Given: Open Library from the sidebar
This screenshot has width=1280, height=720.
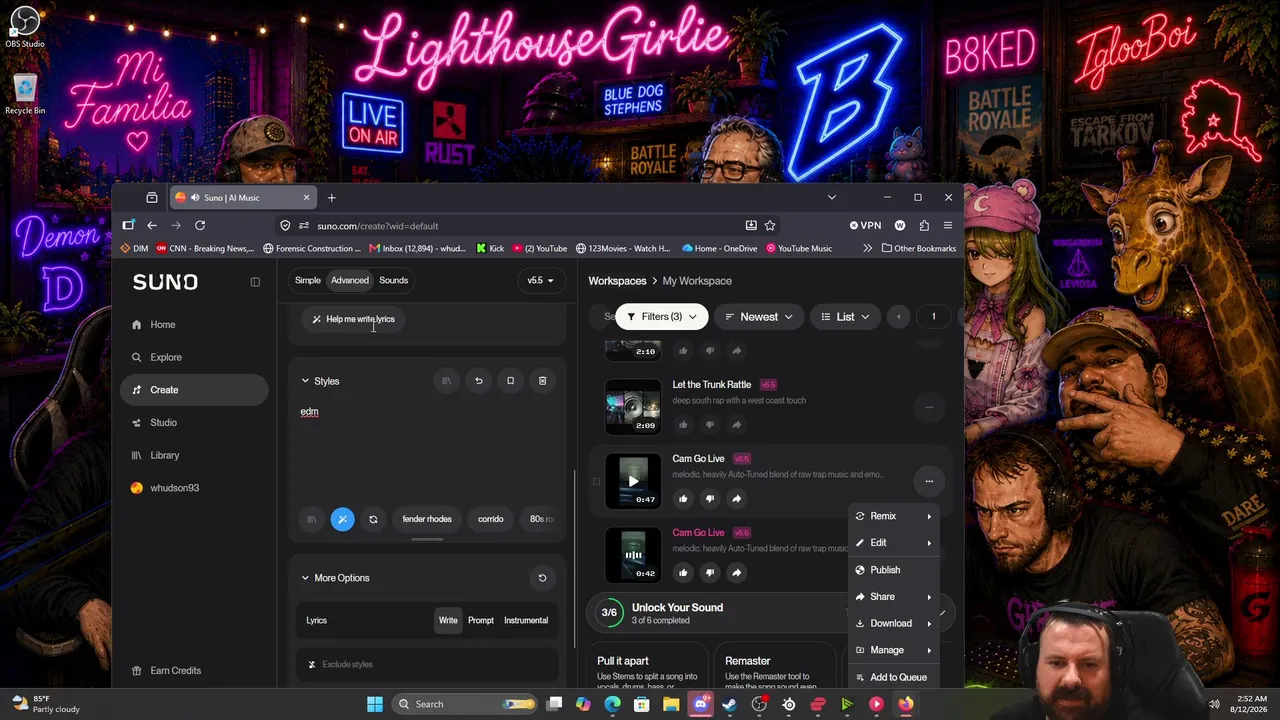Looking at the screenshot, I should (194, 455).
